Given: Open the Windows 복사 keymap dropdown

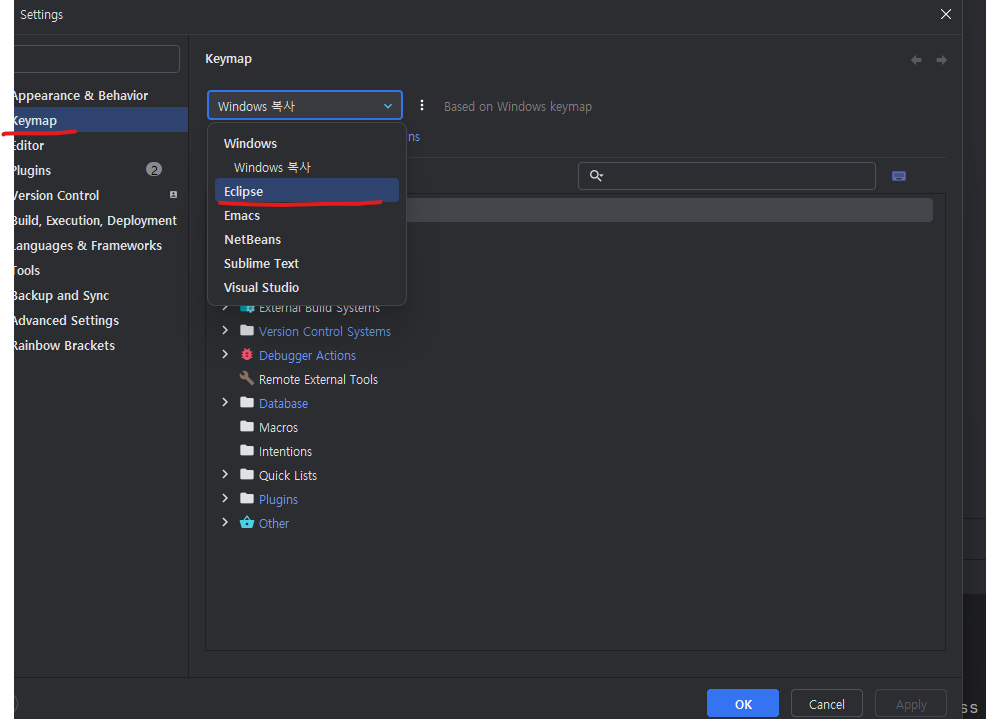Looking at the screenshot, I should pos(304,106).
